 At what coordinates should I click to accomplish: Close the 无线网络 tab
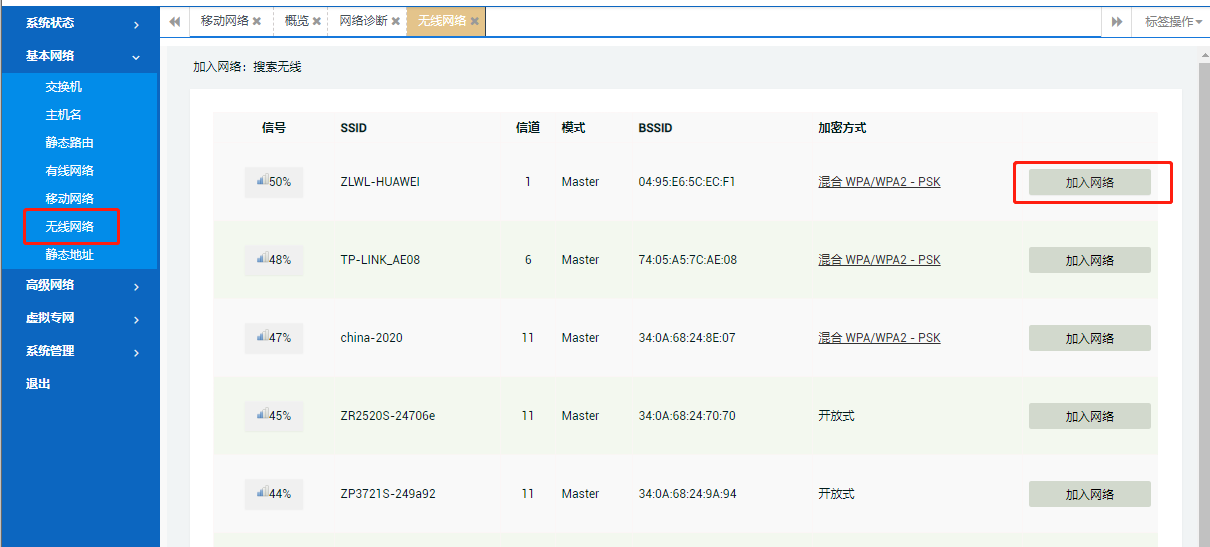point(474,21)
